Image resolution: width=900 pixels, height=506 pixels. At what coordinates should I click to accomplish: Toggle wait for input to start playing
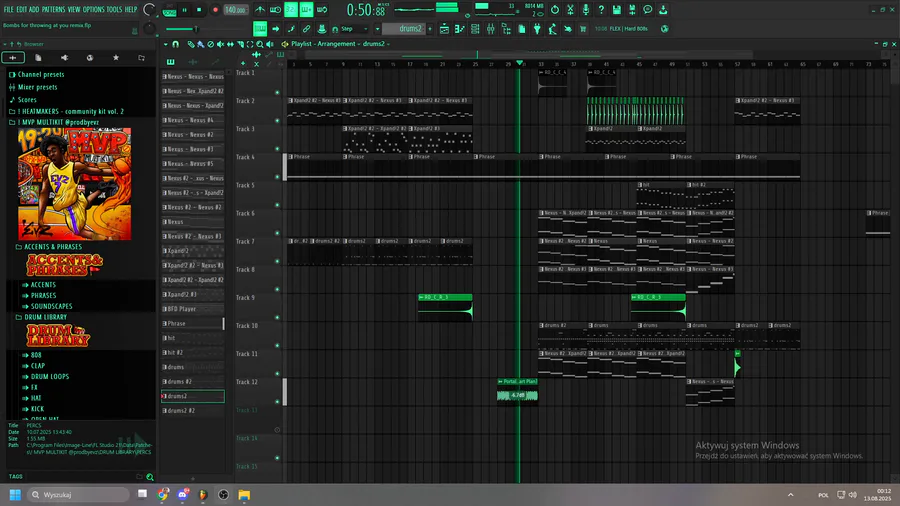tap(276, 10)
